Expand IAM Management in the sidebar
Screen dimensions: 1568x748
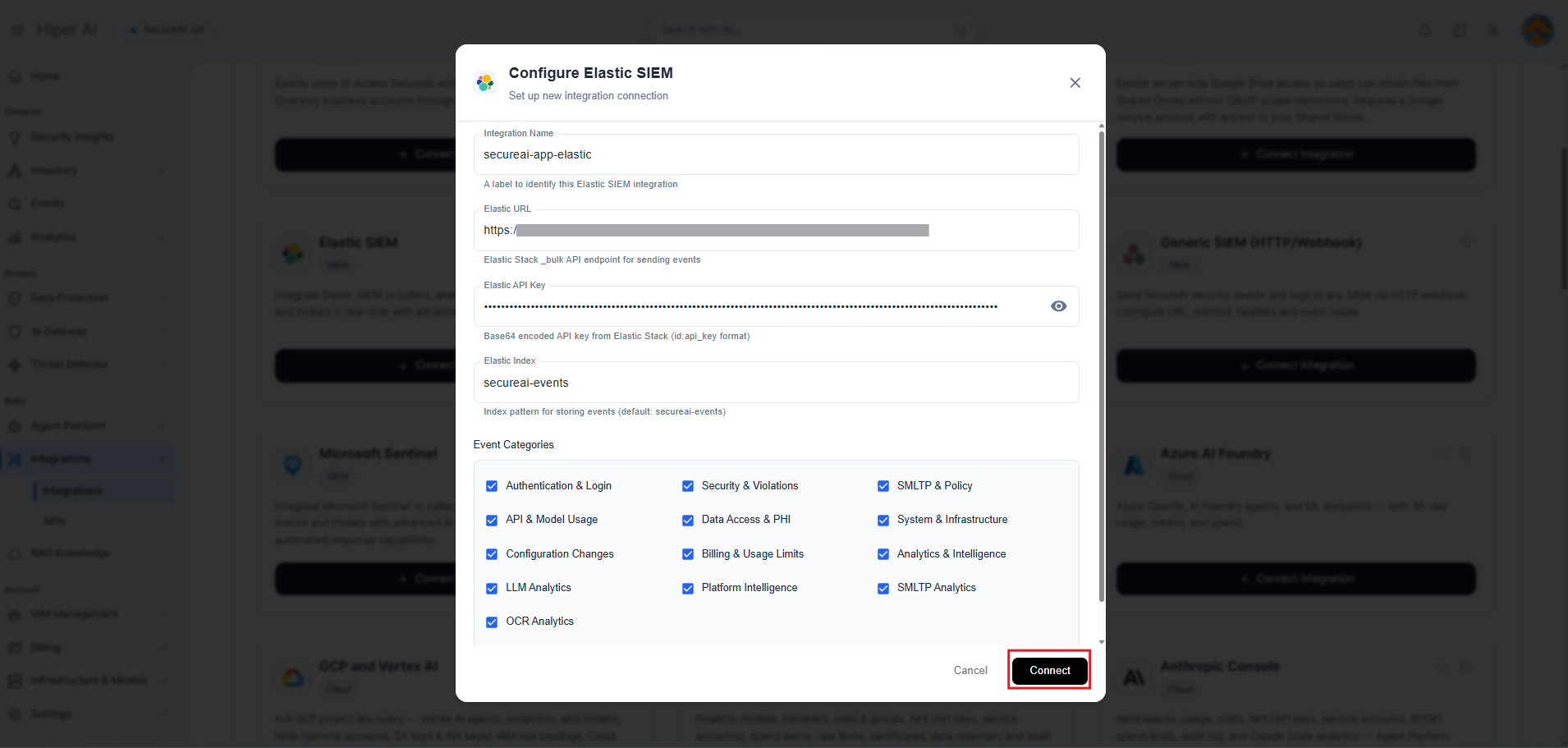[88, 614]
